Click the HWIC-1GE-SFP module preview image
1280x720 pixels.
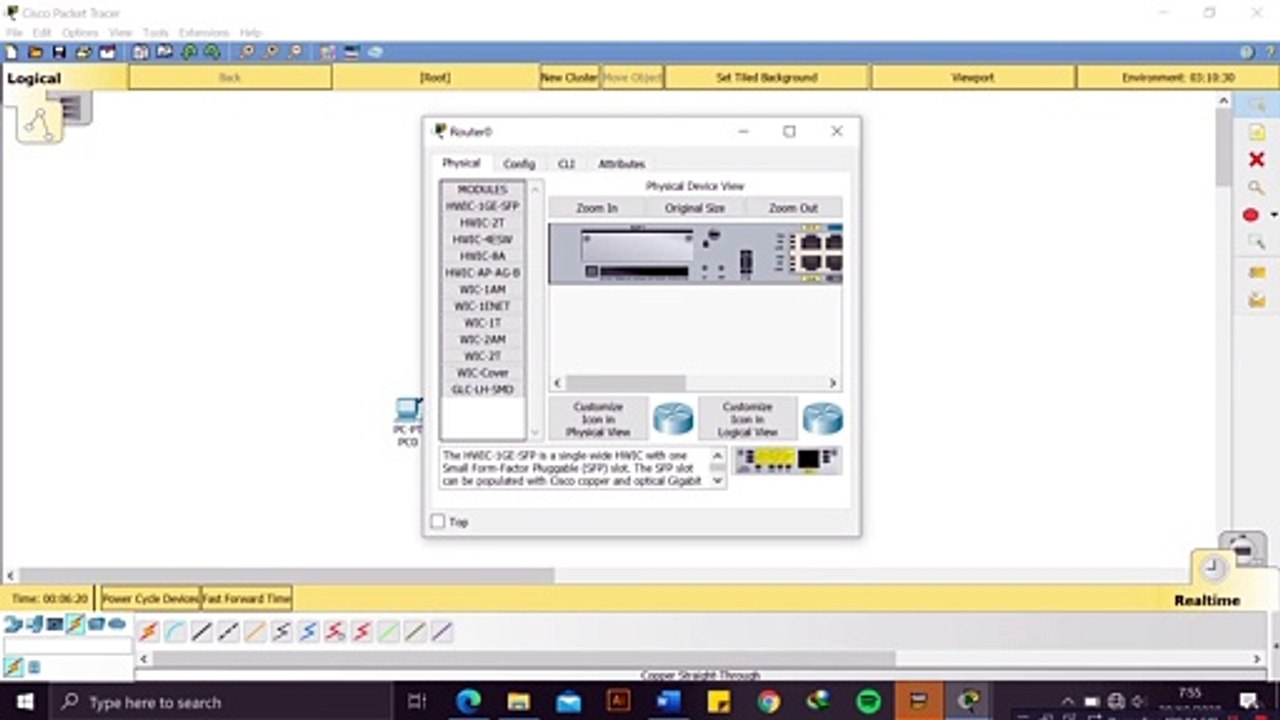788,461
